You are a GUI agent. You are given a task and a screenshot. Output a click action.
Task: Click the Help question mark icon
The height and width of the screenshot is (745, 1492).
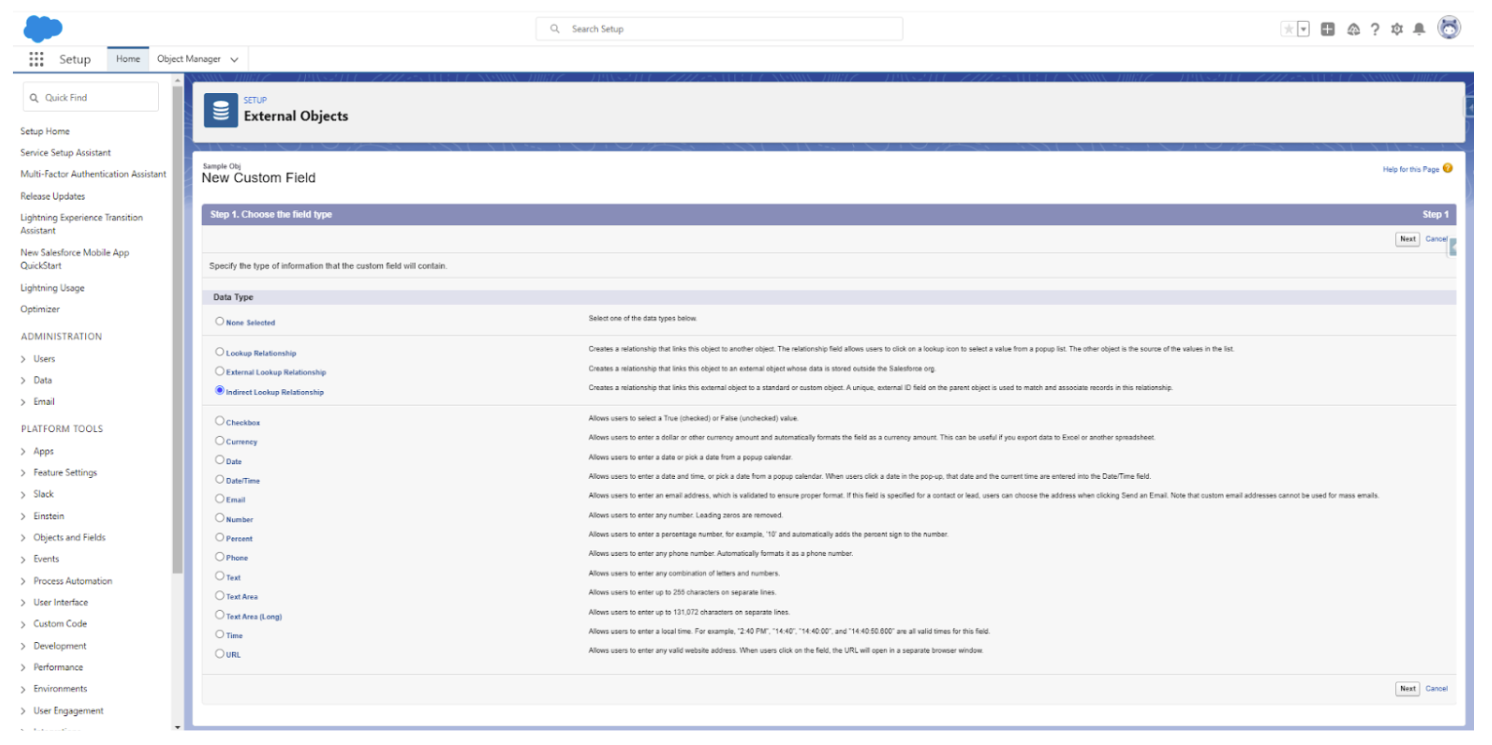pos(1373,29)
